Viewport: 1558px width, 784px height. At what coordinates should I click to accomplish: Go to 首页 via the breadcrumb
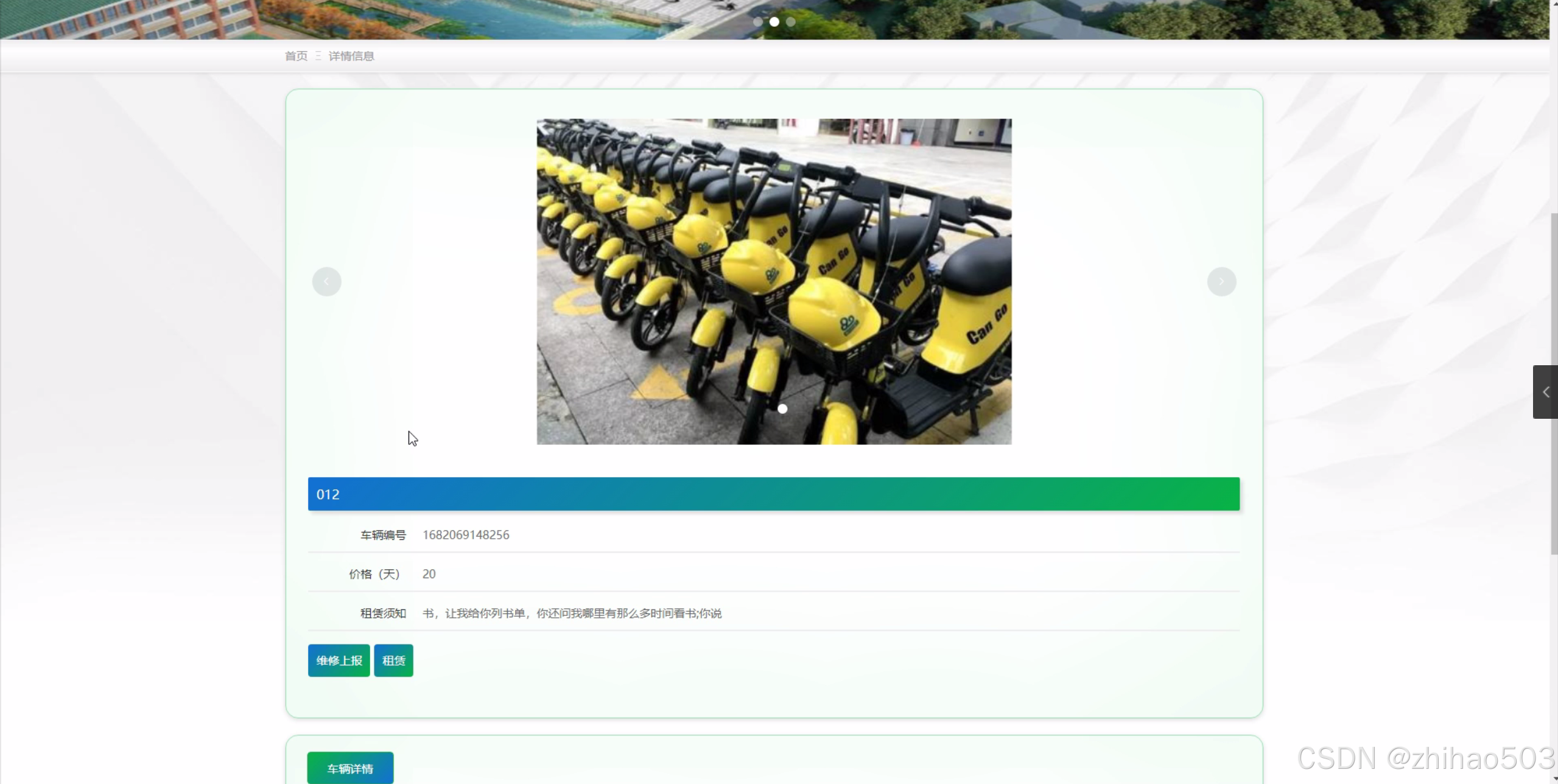pyautogui.click(x=296, y=56)
